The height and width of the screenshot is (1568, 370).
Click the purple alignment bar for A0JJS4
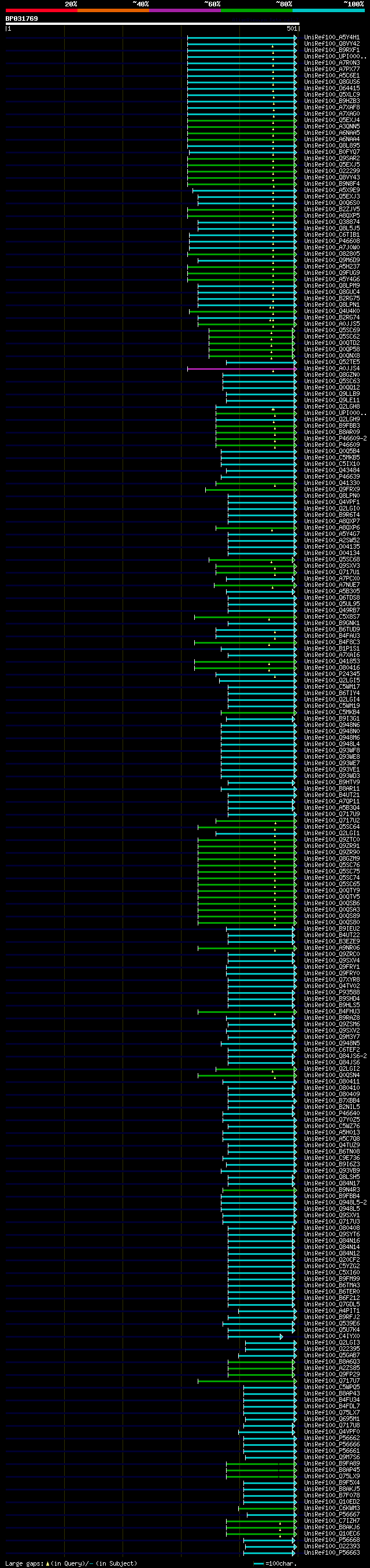(x=242, y=369)
